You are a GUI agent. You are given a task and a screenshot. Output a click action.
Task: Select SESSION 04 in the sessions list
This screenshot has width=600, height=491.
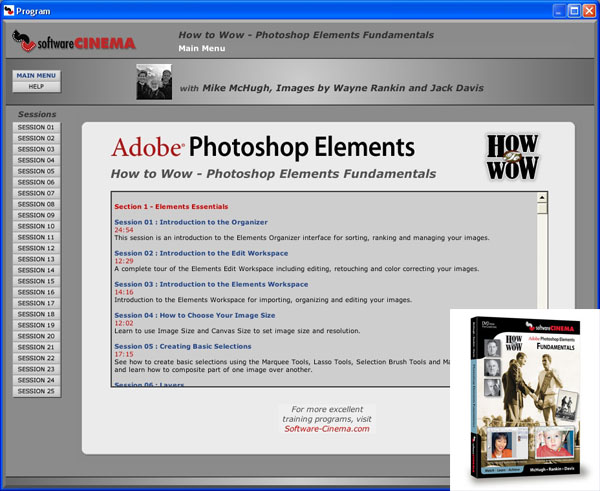(36, 160)
